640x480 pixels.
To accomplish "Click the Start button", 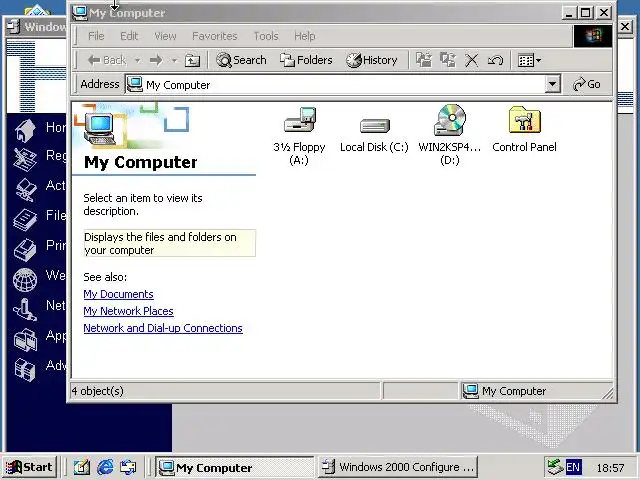I will [x=29, y=467].
